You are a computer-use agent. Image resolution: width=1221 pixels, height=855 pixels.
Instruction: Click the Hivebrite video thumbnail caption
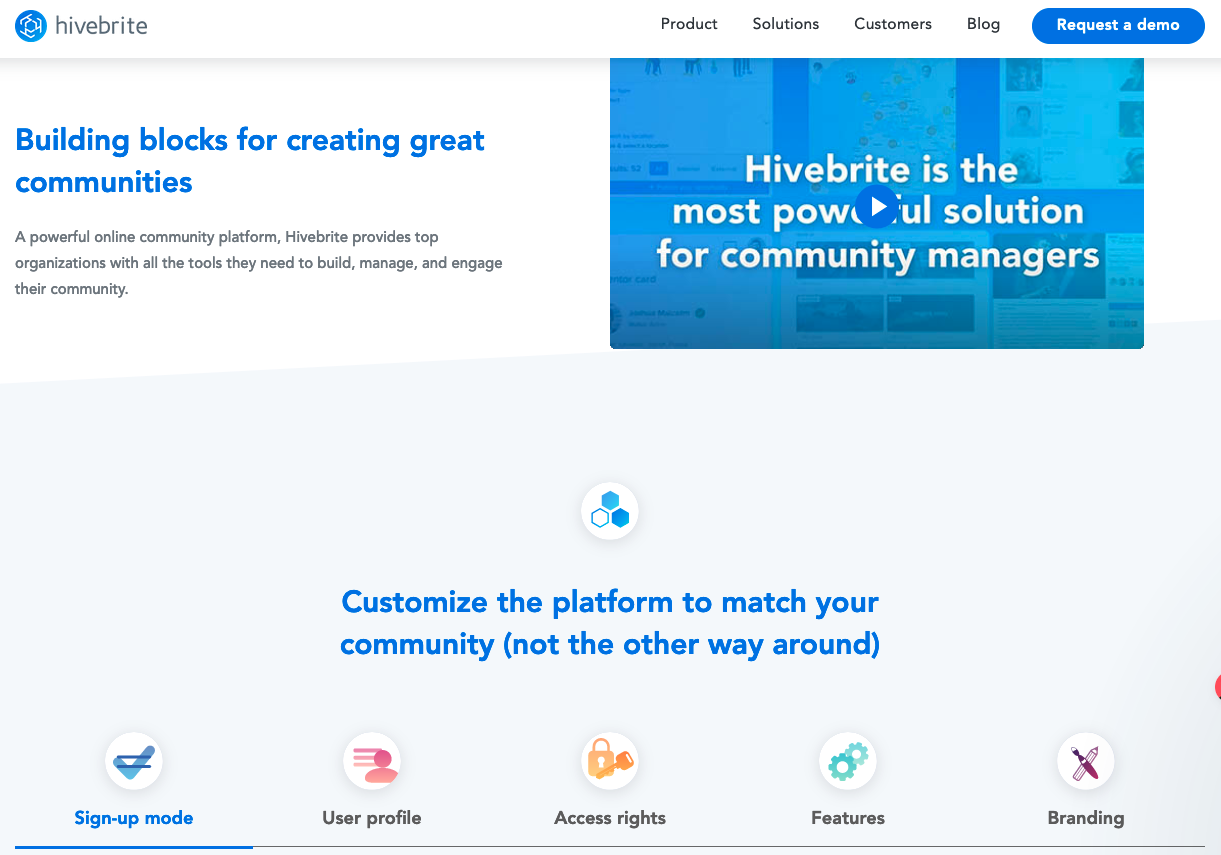877,211
